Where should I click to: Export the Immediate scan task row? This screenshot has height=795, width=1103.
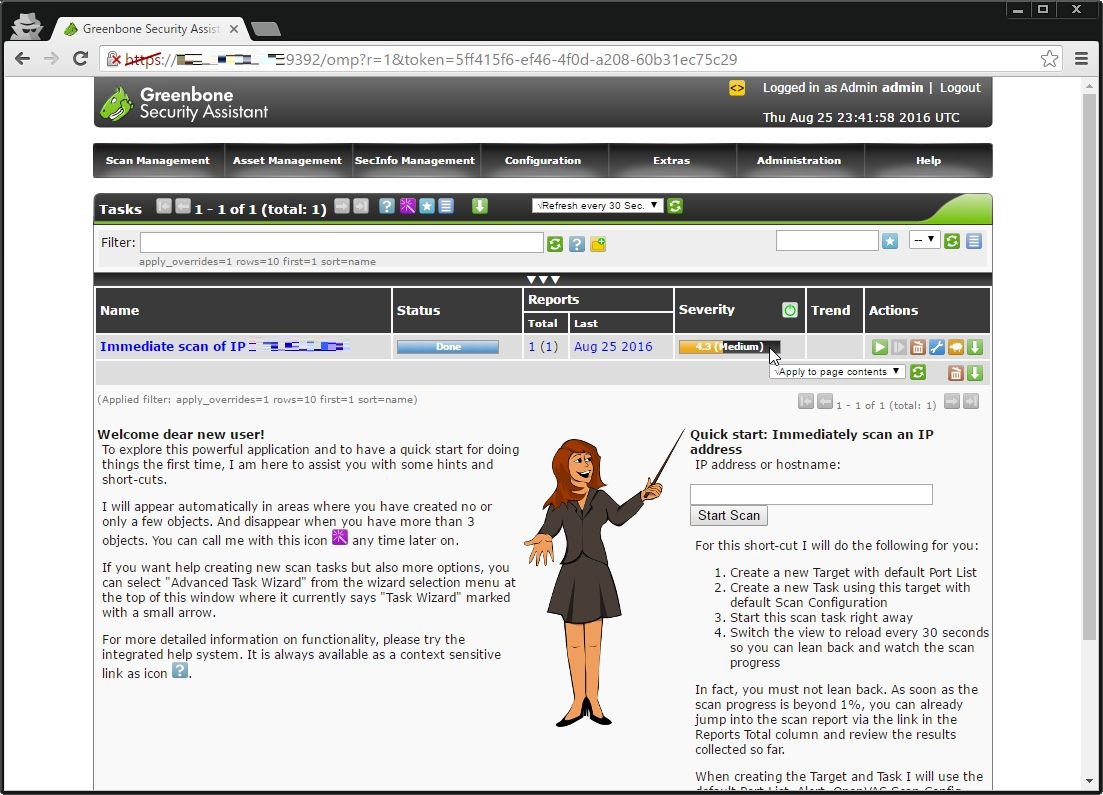[974, 347]
